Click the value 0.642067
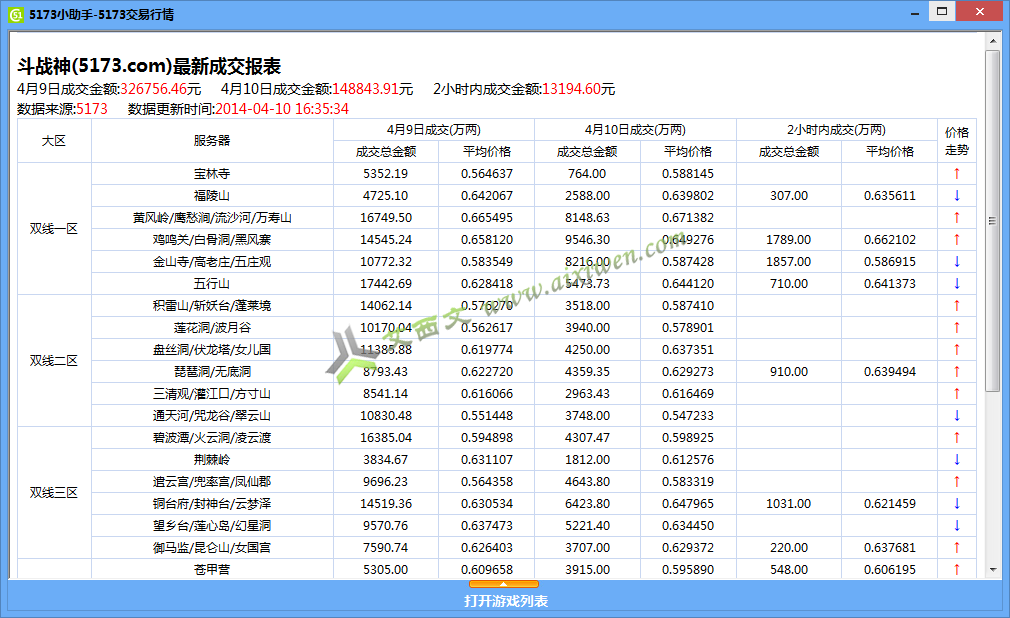 [487, 195]
